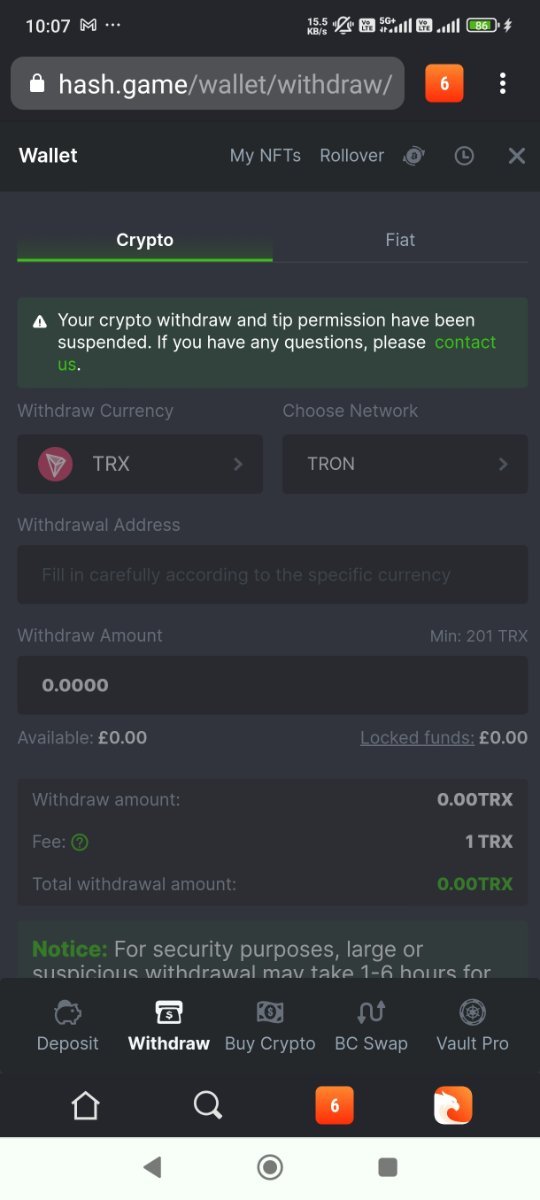Focus the Withdraw Amount field
Viewport: 540px width, 1200px height.
[272, 685]
